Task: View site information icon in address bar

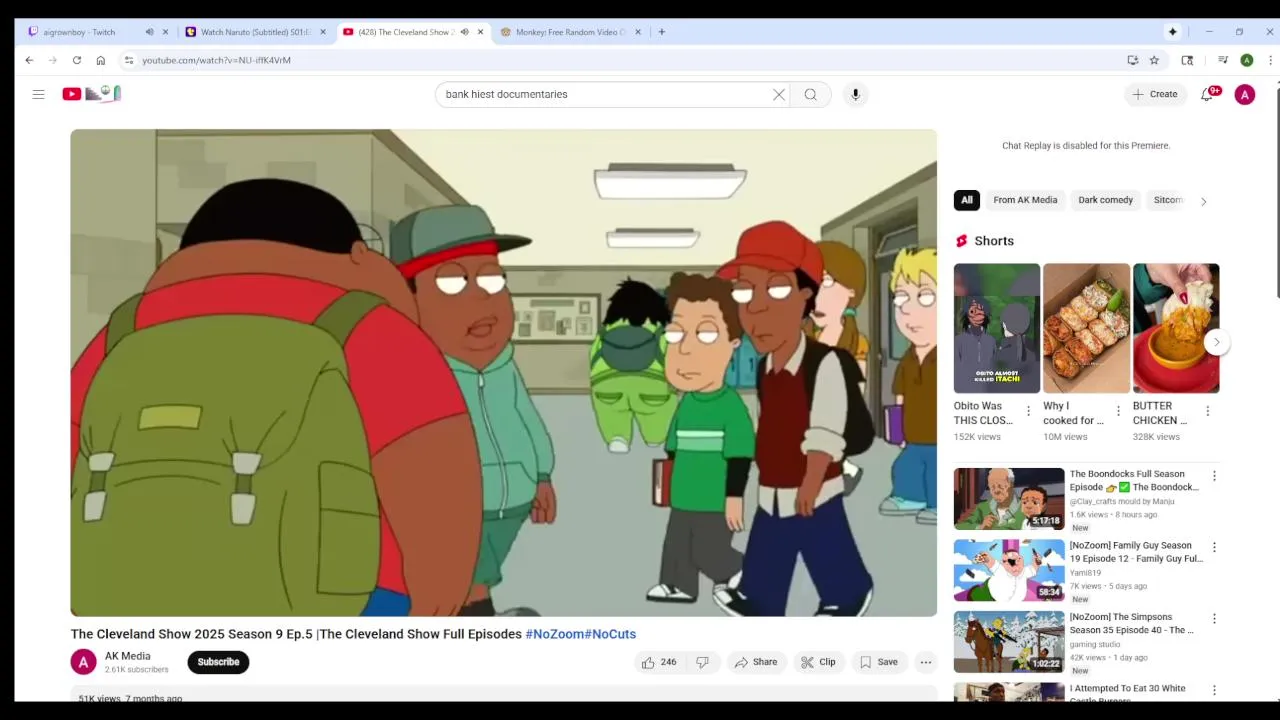Action: click(128, 60)
